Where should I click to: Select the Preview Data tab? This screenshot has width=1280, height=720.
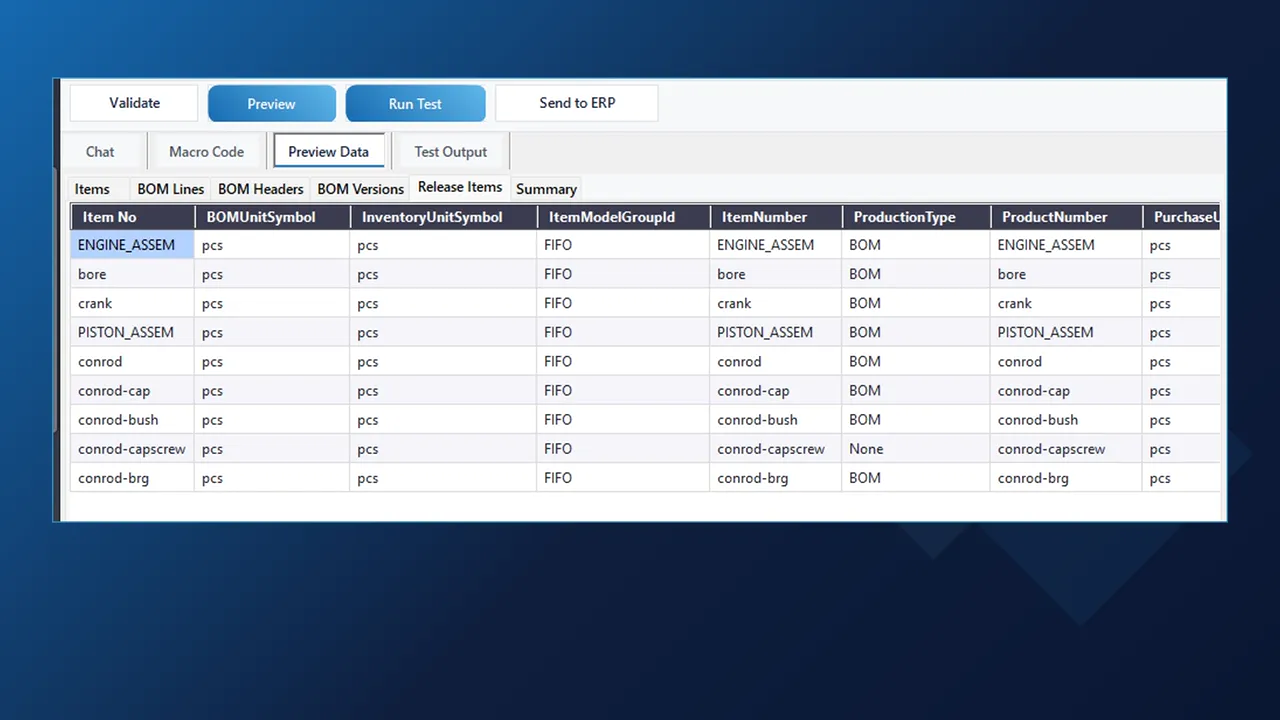click(329, 152)
